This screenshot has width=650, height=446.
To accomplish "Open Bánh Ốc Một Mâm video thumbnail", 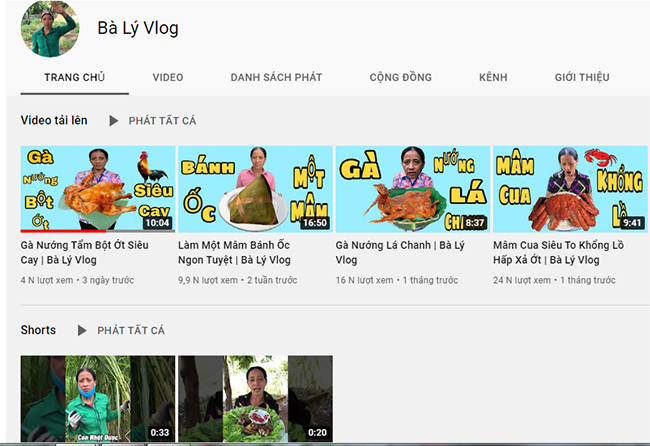I will click(255, 190).
